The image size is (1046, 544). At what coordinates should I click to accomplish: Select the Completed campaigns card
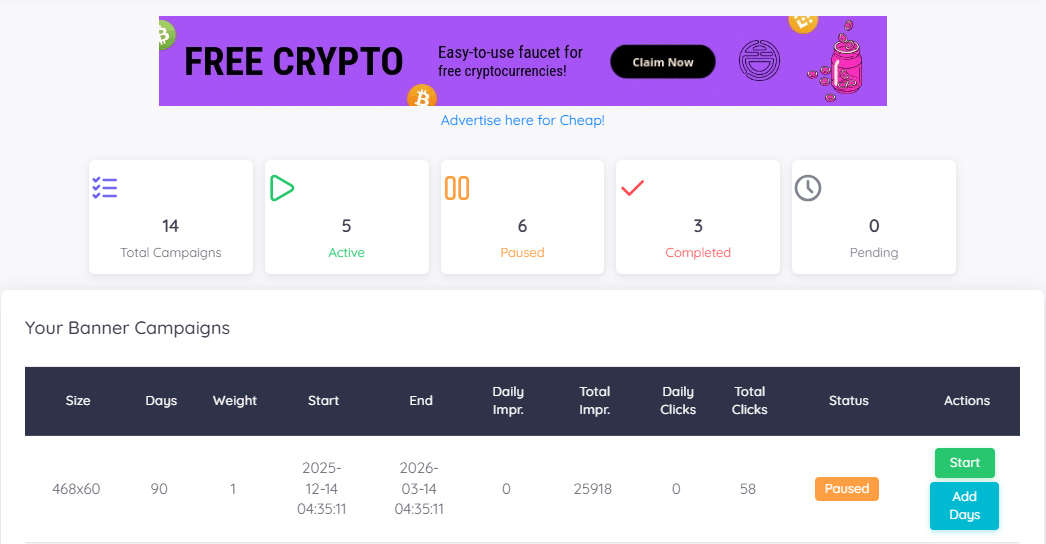tap(698, 217)
